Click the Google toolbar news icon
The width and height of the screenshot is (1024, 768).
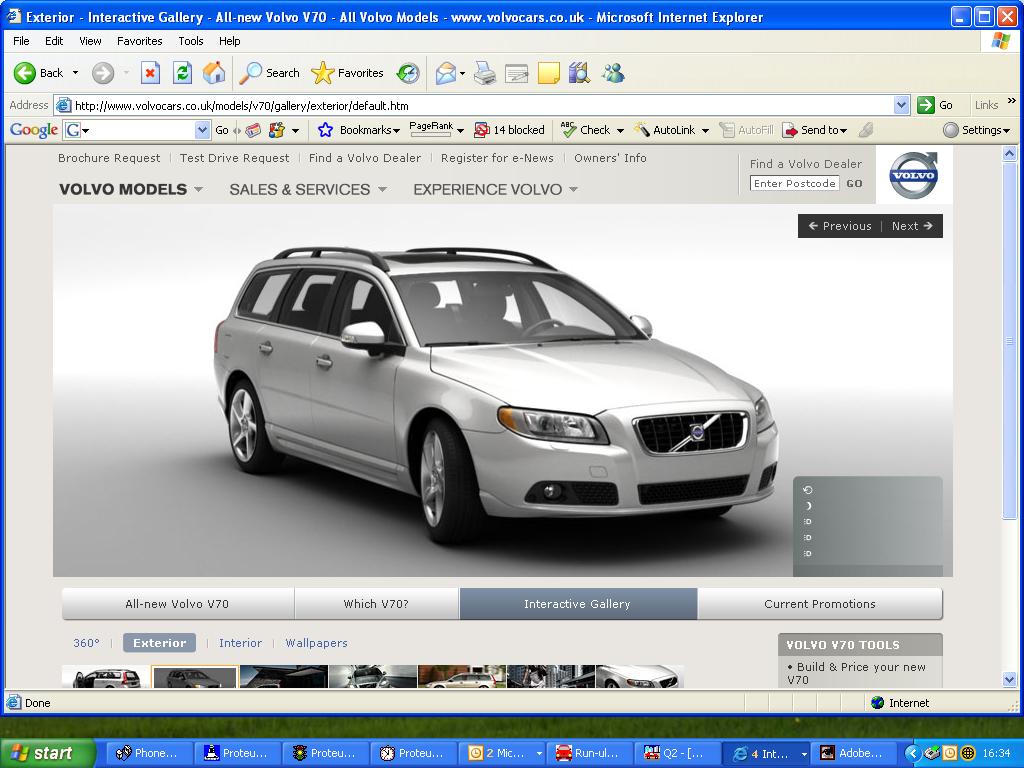[253, 130]
